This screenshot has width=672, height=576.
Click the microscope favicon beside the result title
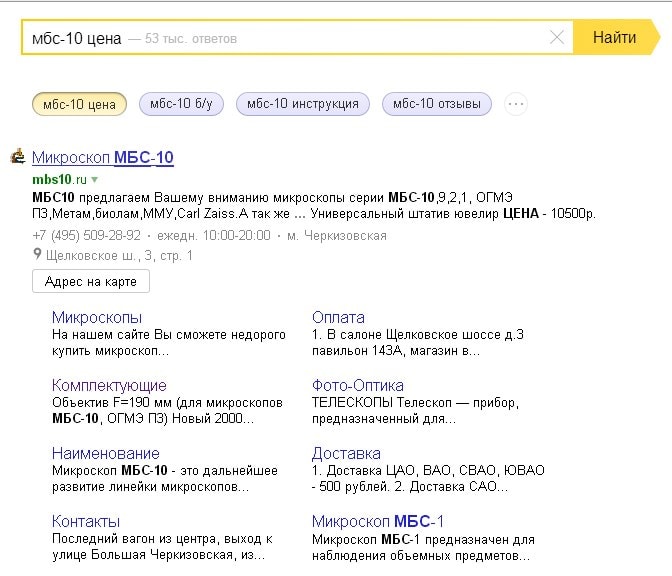click(x=18, y=156)
